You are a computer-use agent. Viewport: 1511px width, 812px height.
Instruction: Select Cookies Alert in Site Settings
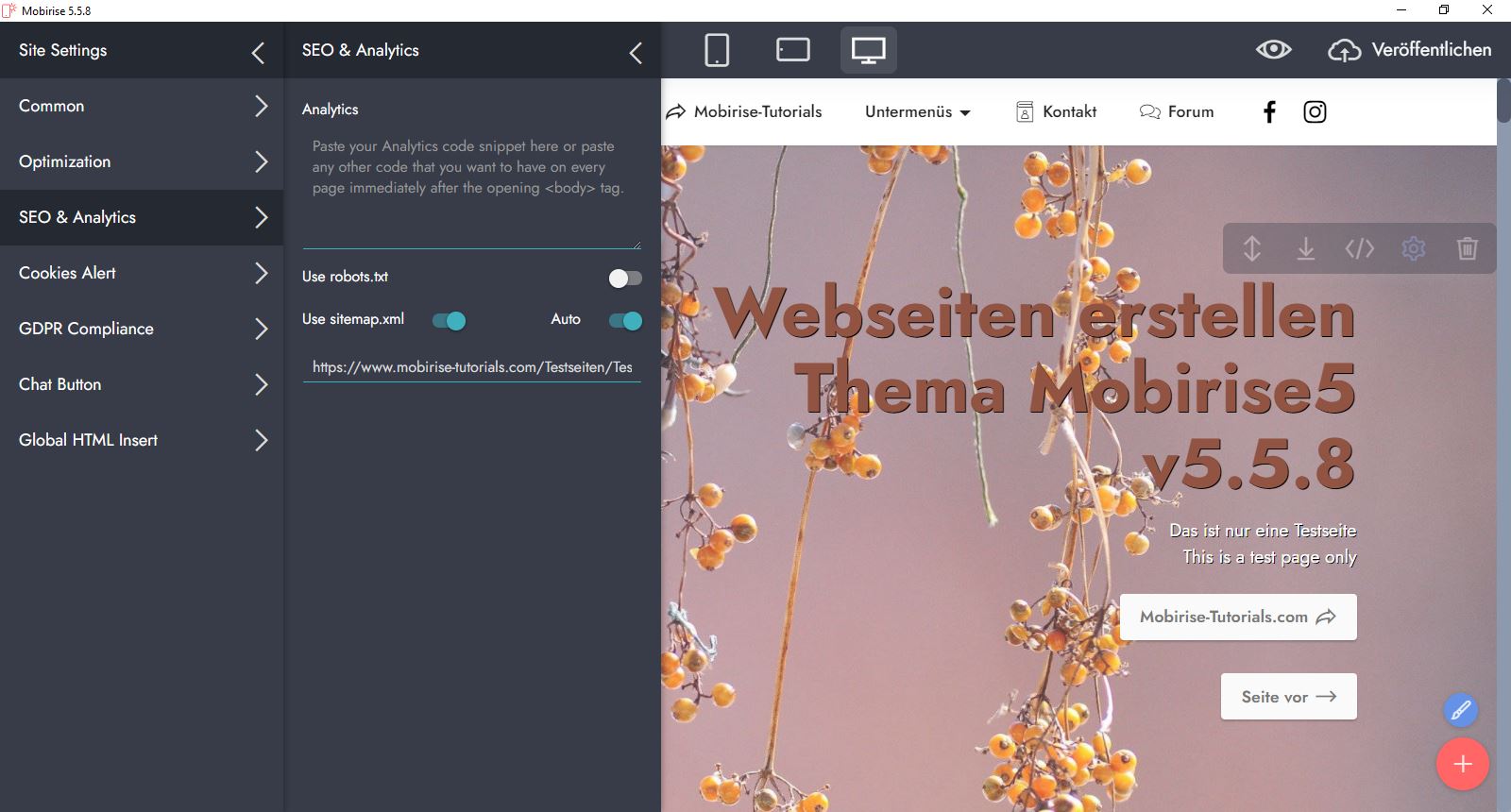point(142,273)
